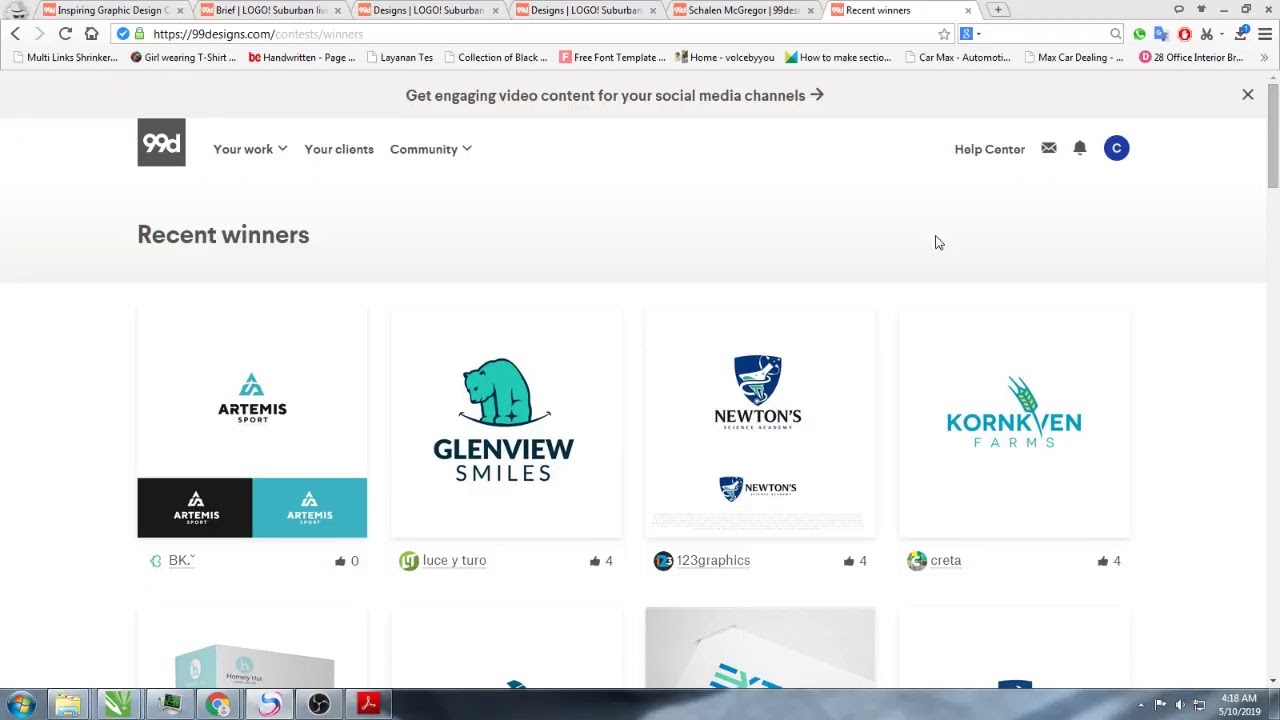
Task: Go to the browser home page
Action: (x=91, y=34)
